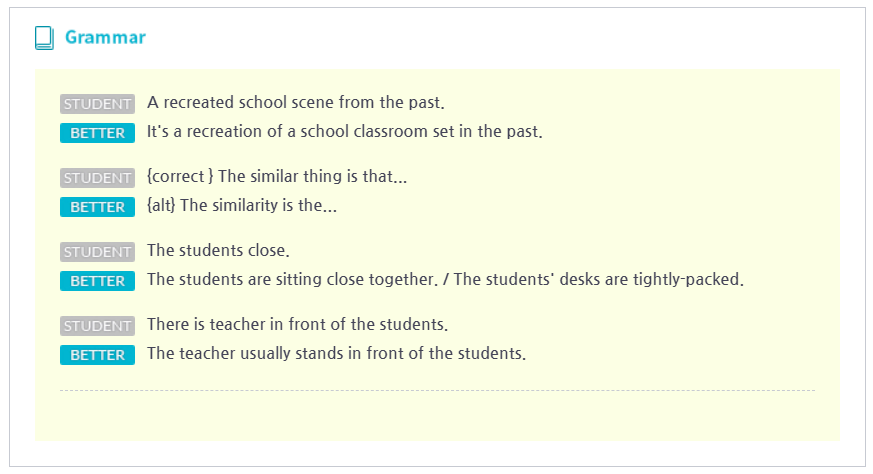Click the first STUDENT badge

[97, 104]
